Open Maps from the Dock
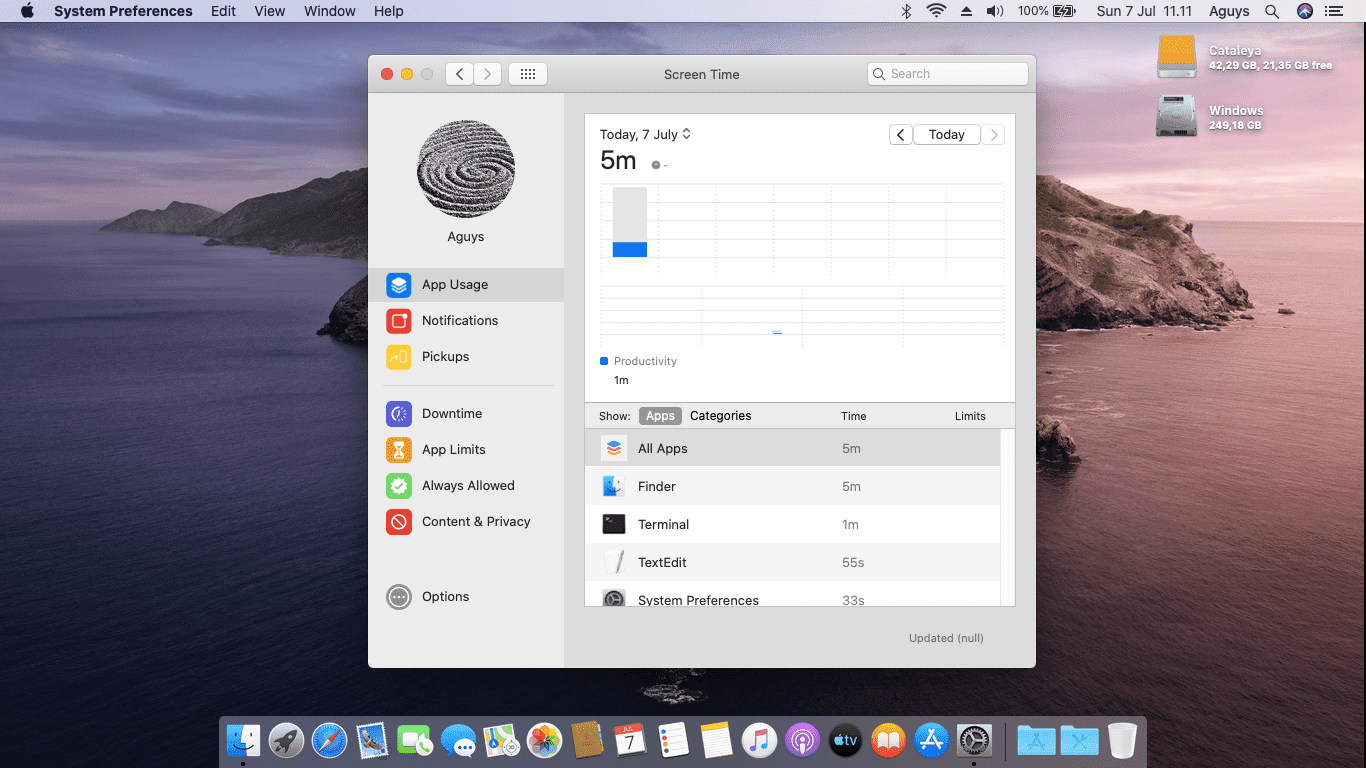1366x768 pixels. pyautogui.click(x=501, y=740)
